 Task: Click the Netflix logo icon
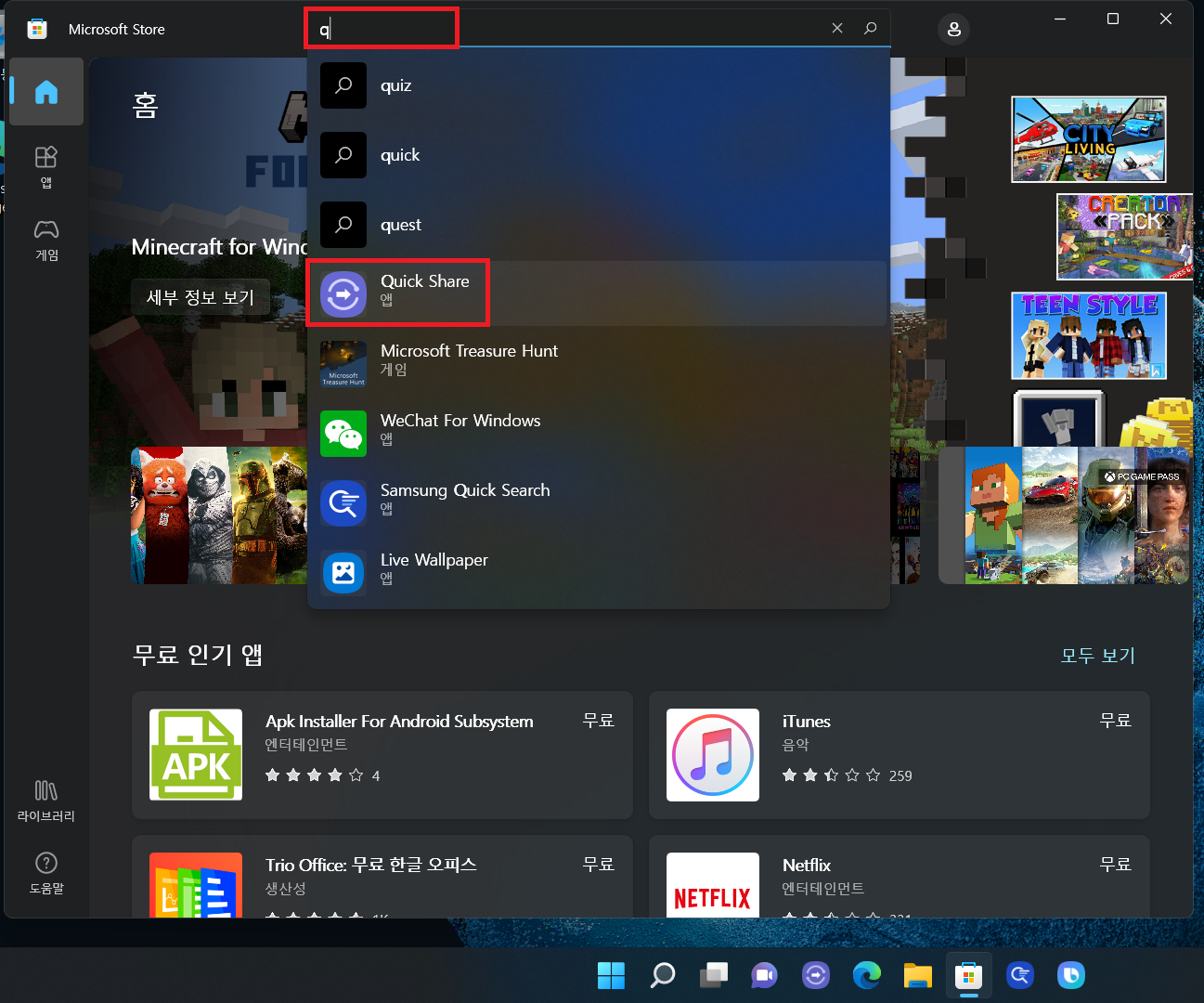(x=713, y=885)
